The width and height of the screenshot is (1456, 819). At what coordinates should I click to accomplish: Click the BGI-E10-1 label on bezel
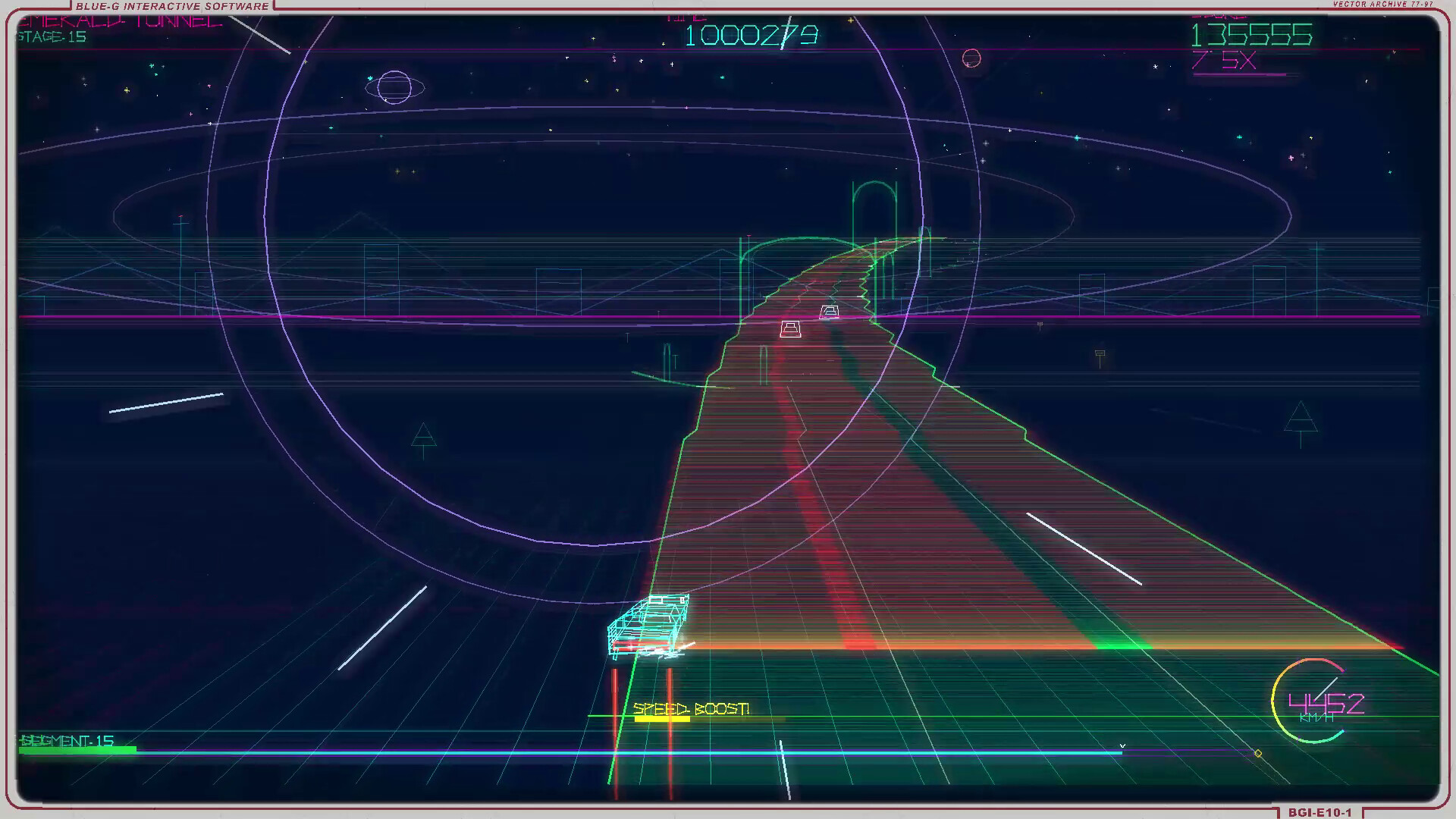tap(1319, 812)
